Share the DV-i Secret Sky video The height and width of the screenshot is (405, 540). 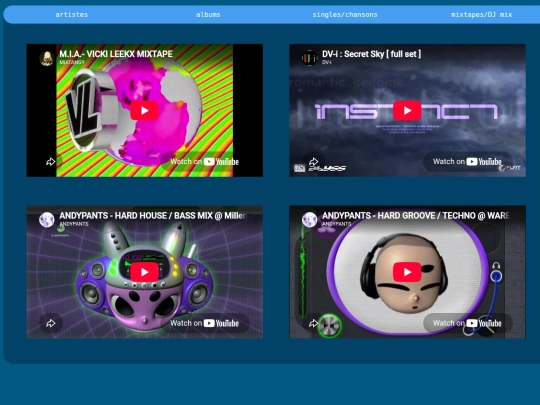pyautogui.click(x=313, y=162)
